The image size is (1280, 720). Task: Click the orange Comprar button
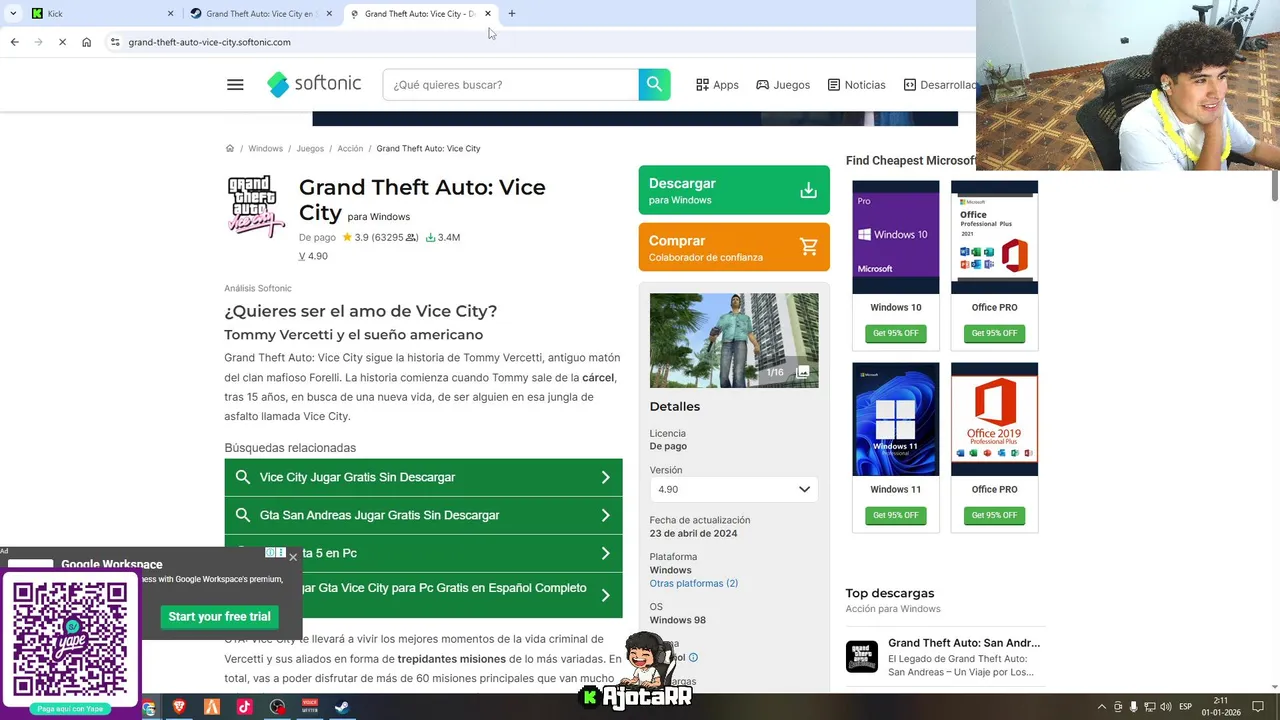tap(734, 247)
